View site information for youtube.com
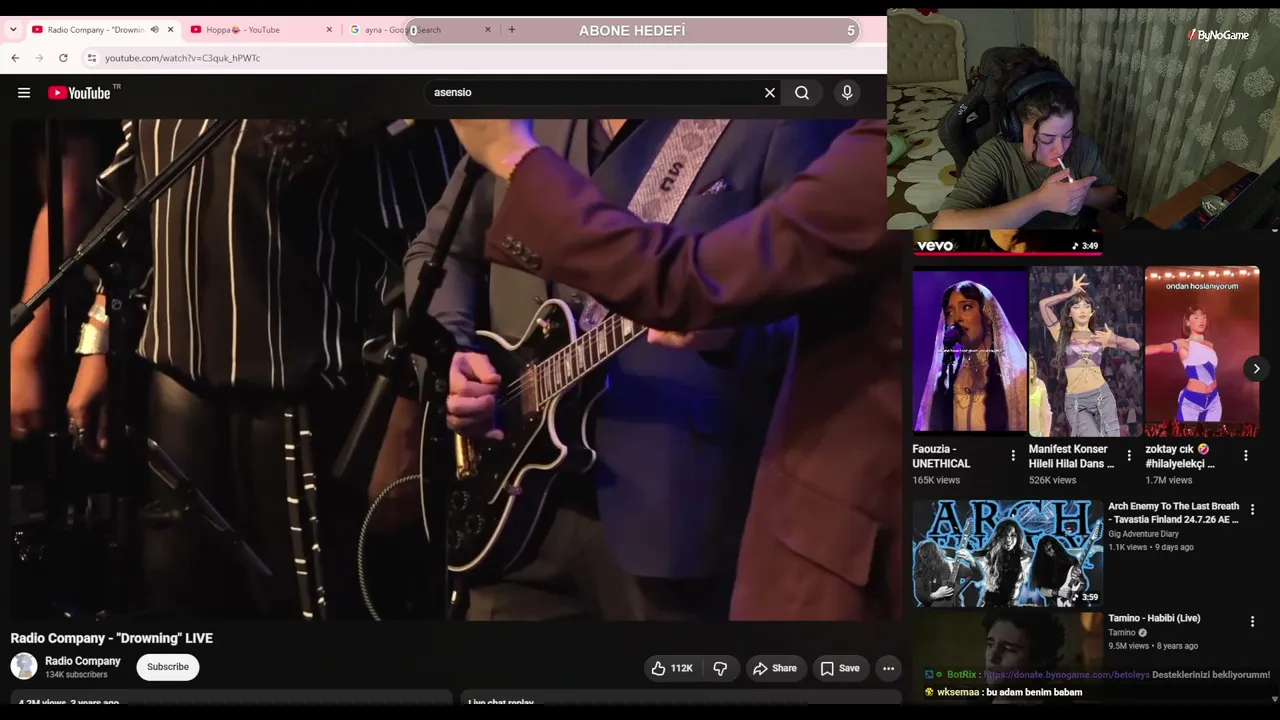 coord(92,58)
